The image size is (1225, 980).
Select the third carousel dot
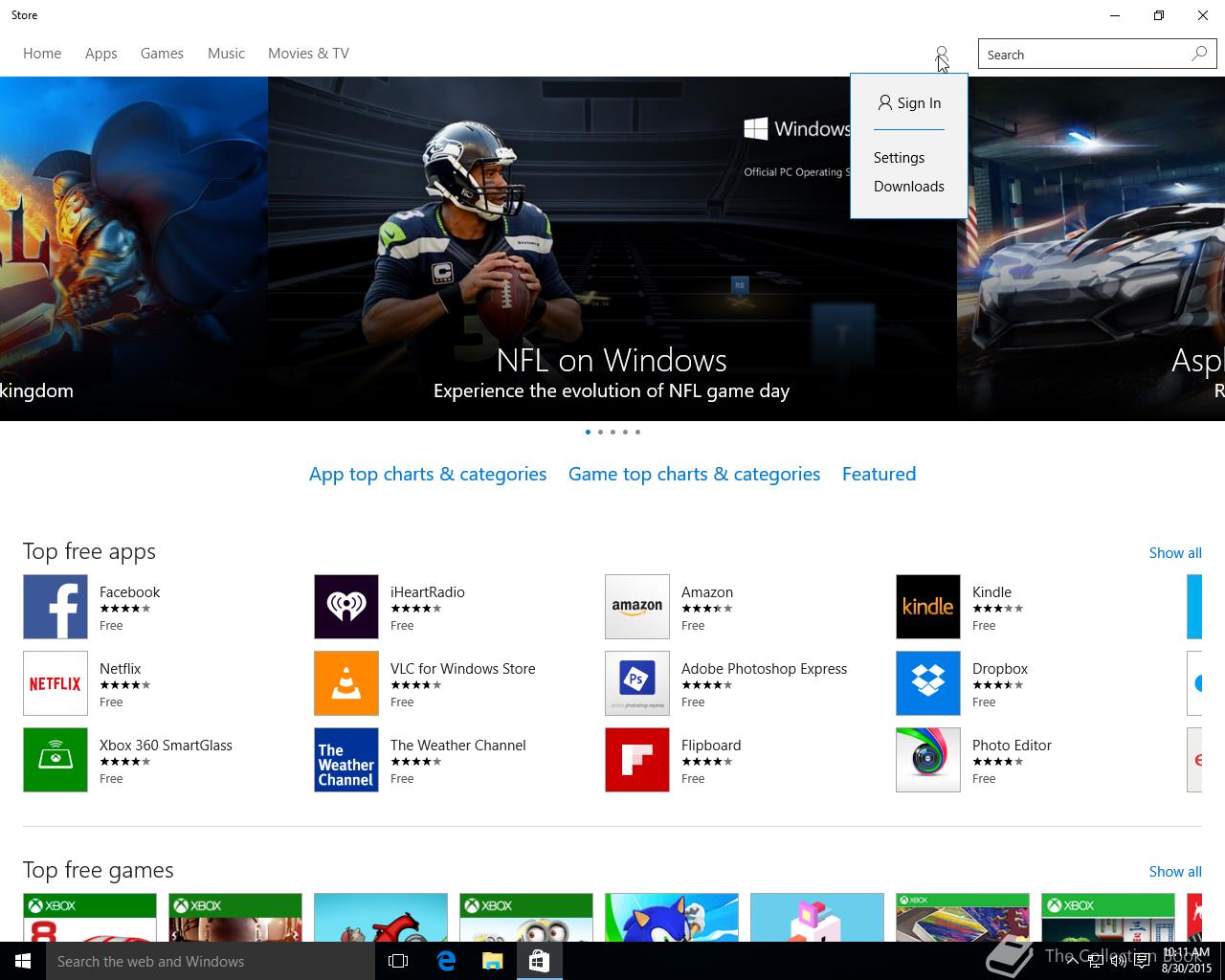coord(612,432)
